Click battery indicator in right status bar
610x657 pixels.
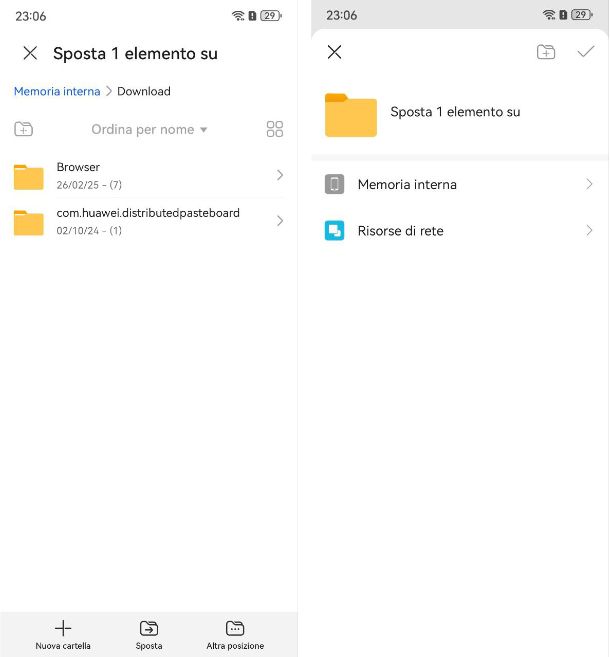[582, 15]
